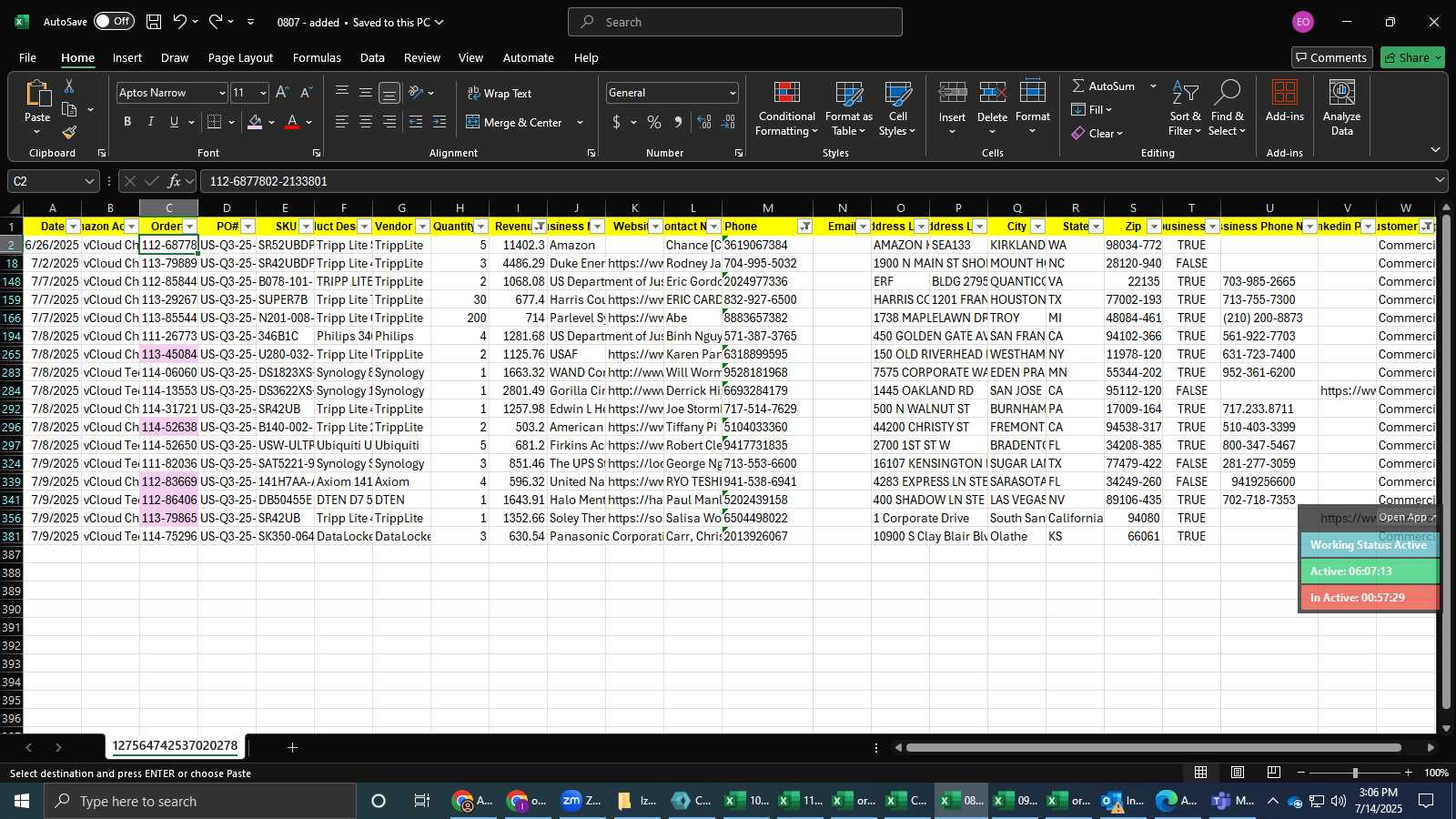Image resolution: width=1456 pixels, height=819 pixels.
Task: Open the Date column filter dropdown
Action: click(x=74, y=227)
